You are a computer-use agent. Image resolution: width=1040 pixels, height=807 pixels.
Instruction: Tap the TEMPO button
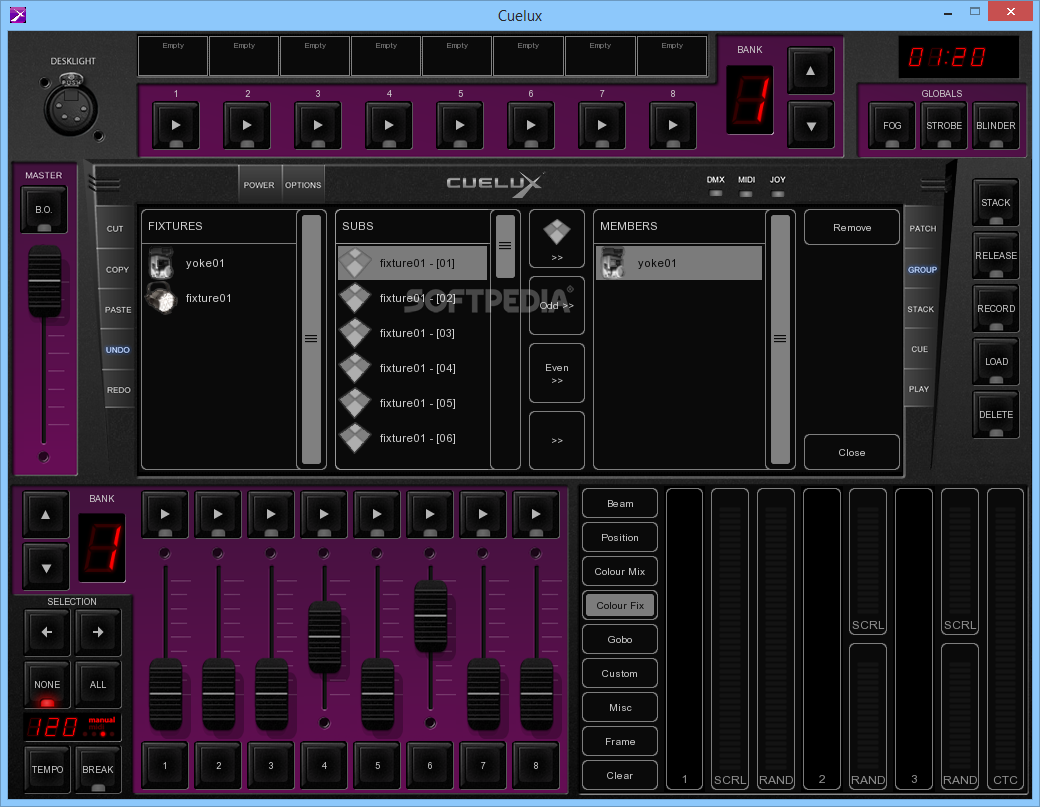point(47,770)
